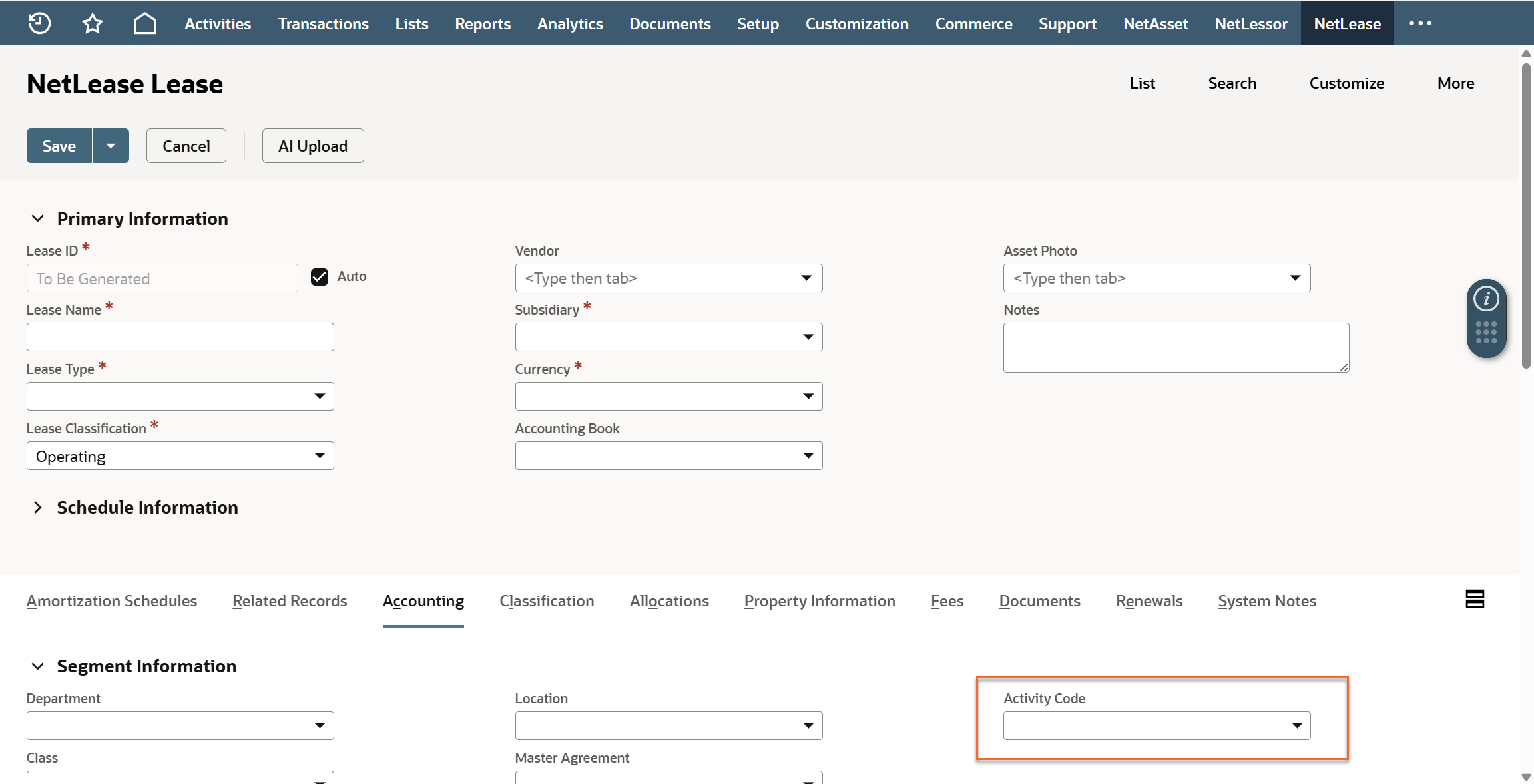The image size is (1534, 784).
Task: Click into the Lease Name field
Action: (180, 337)
